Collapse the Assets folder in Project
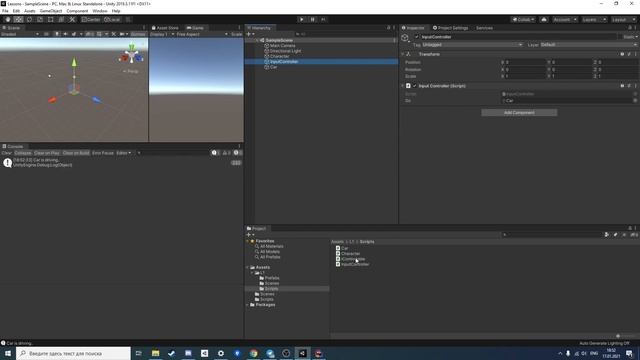The image size is (640, 360). (247, 267)
